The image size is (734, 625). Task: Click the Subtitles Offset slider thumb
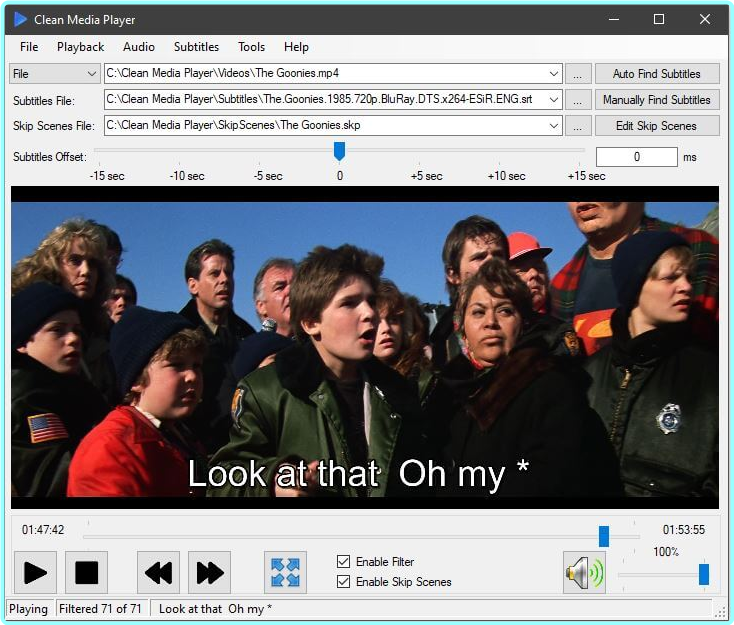pyautogui.click(x=339, y=150)
